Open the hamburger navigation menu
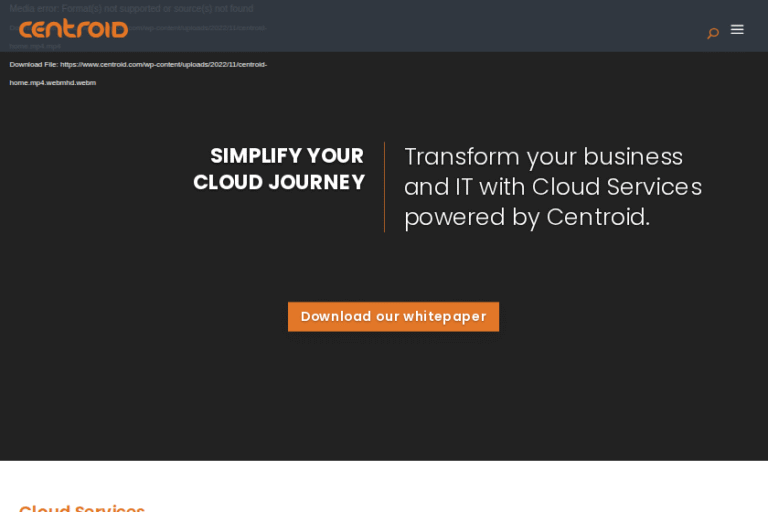 (x=737, y=30)
